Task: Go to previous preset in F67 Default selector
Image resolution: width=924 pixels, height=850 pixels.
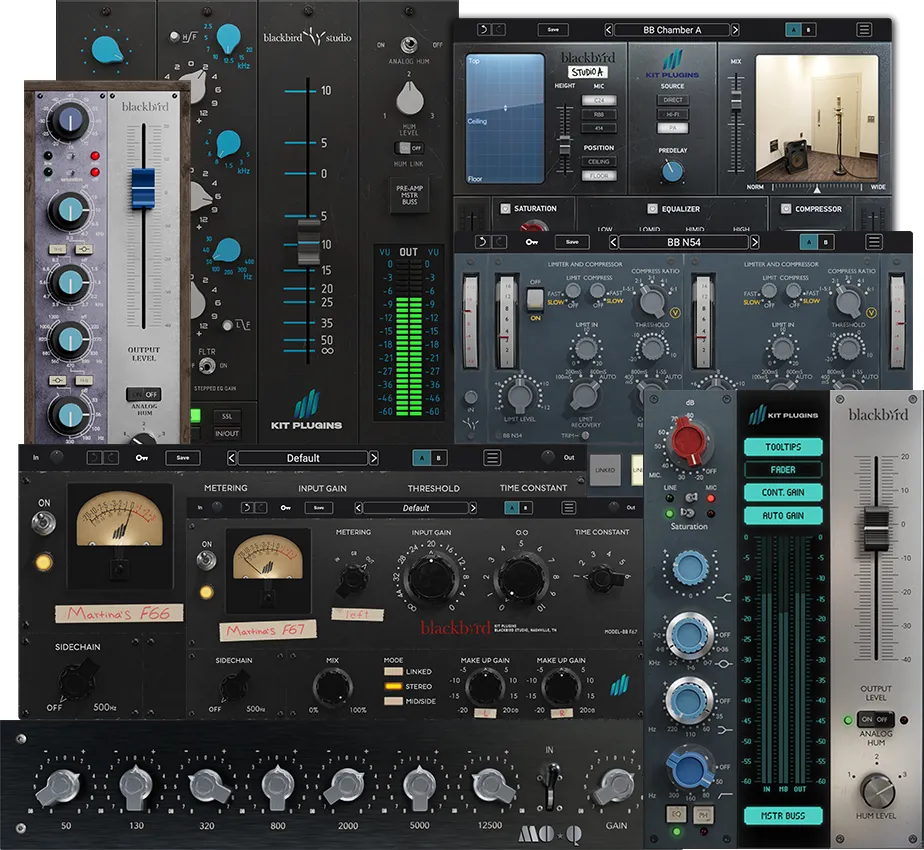Action: click(358, 508)
